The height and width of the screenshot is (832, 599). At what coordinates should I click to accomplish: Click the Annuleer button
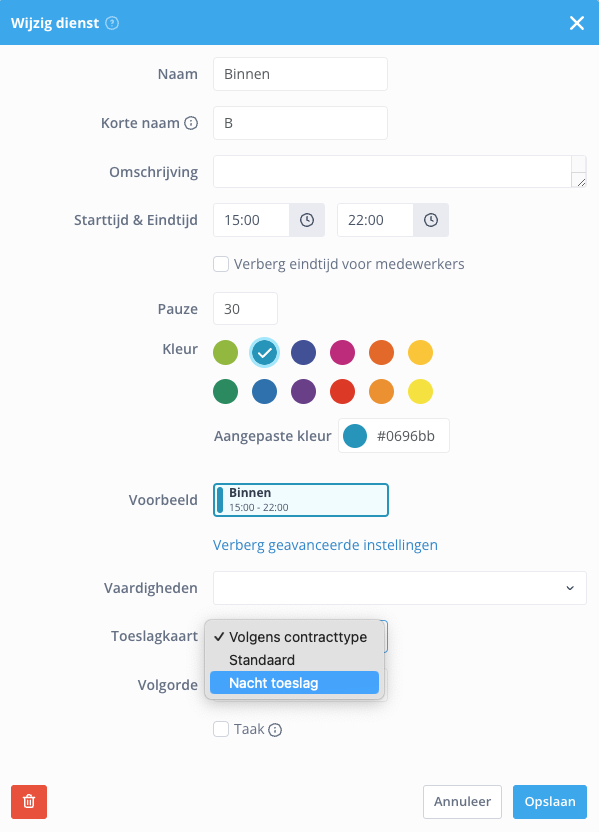coord(462,802)
